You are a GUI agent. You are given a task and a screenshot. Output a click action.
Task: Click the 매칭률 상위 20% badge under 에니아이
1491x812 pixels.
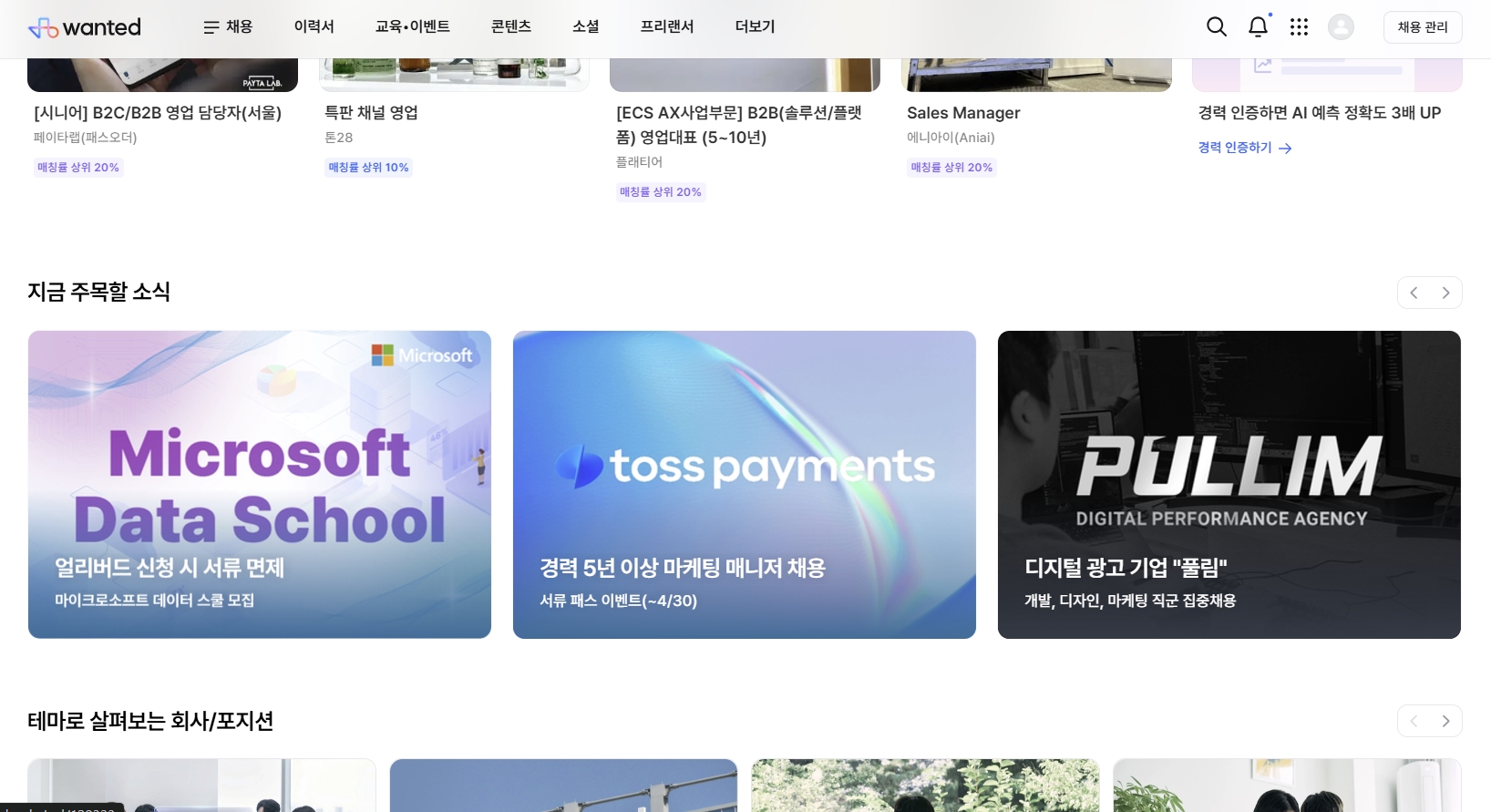(951, 168)
